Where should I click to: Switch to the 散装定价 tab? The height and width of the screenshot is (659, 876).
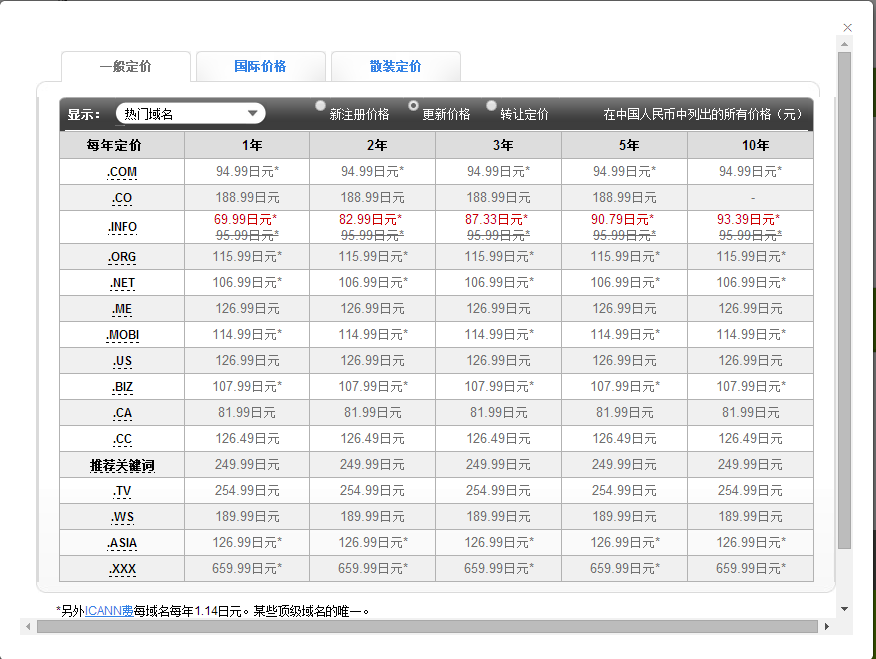396,66
